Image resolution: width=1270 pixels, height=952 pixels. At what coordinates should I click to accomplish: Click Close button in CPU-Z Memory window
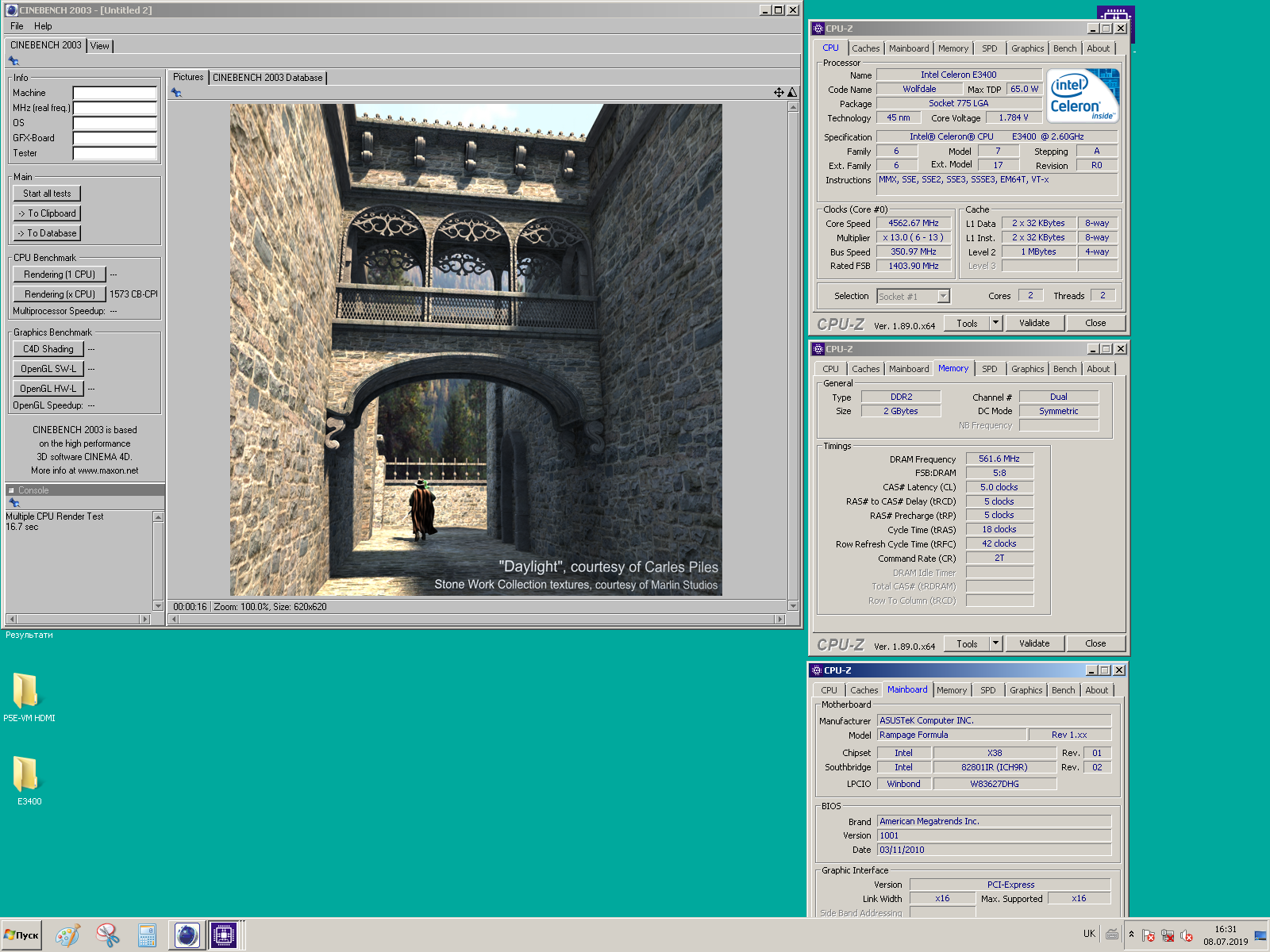(1095, 643)
